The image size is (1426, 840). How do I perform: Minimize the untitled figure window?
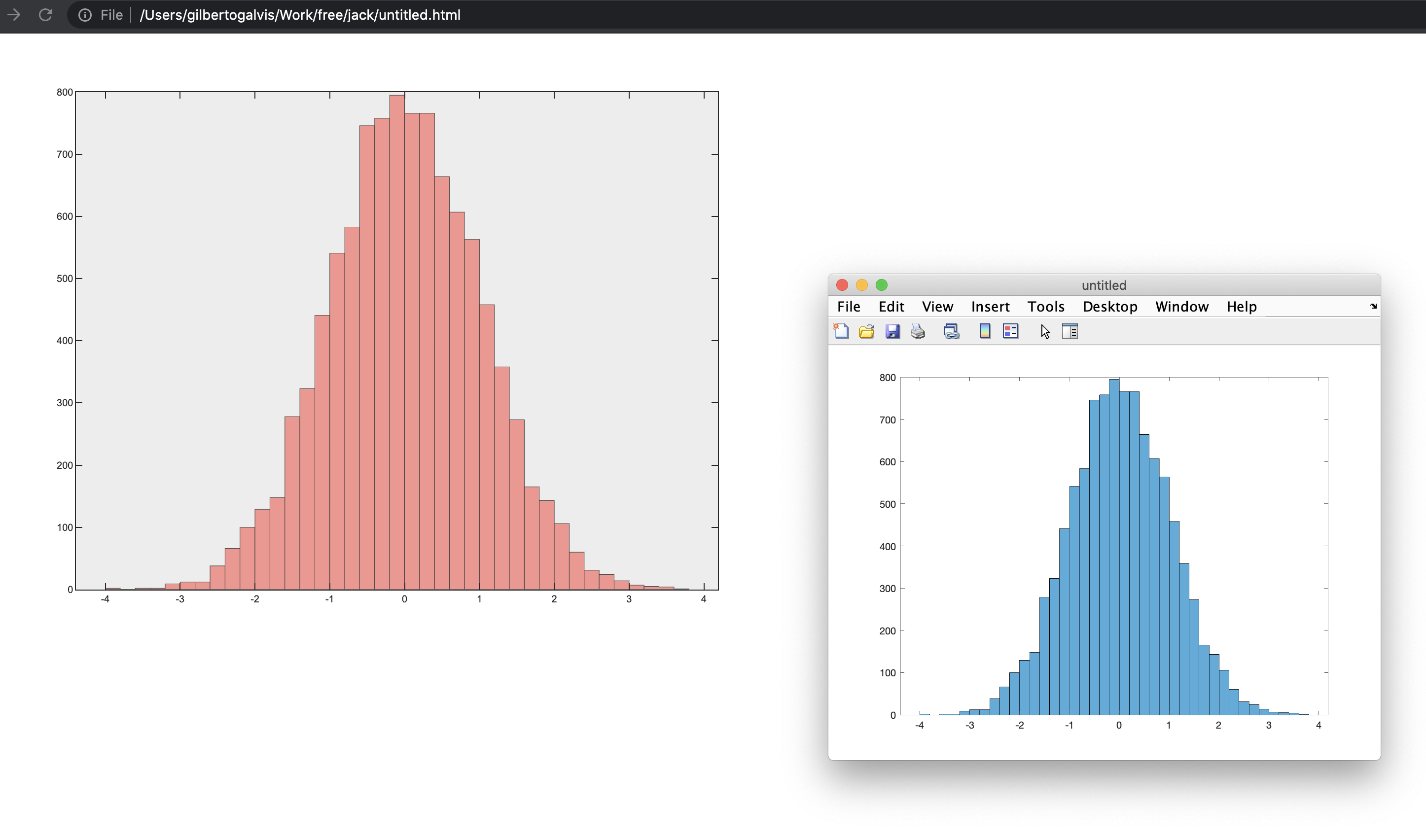click(861, 285)
